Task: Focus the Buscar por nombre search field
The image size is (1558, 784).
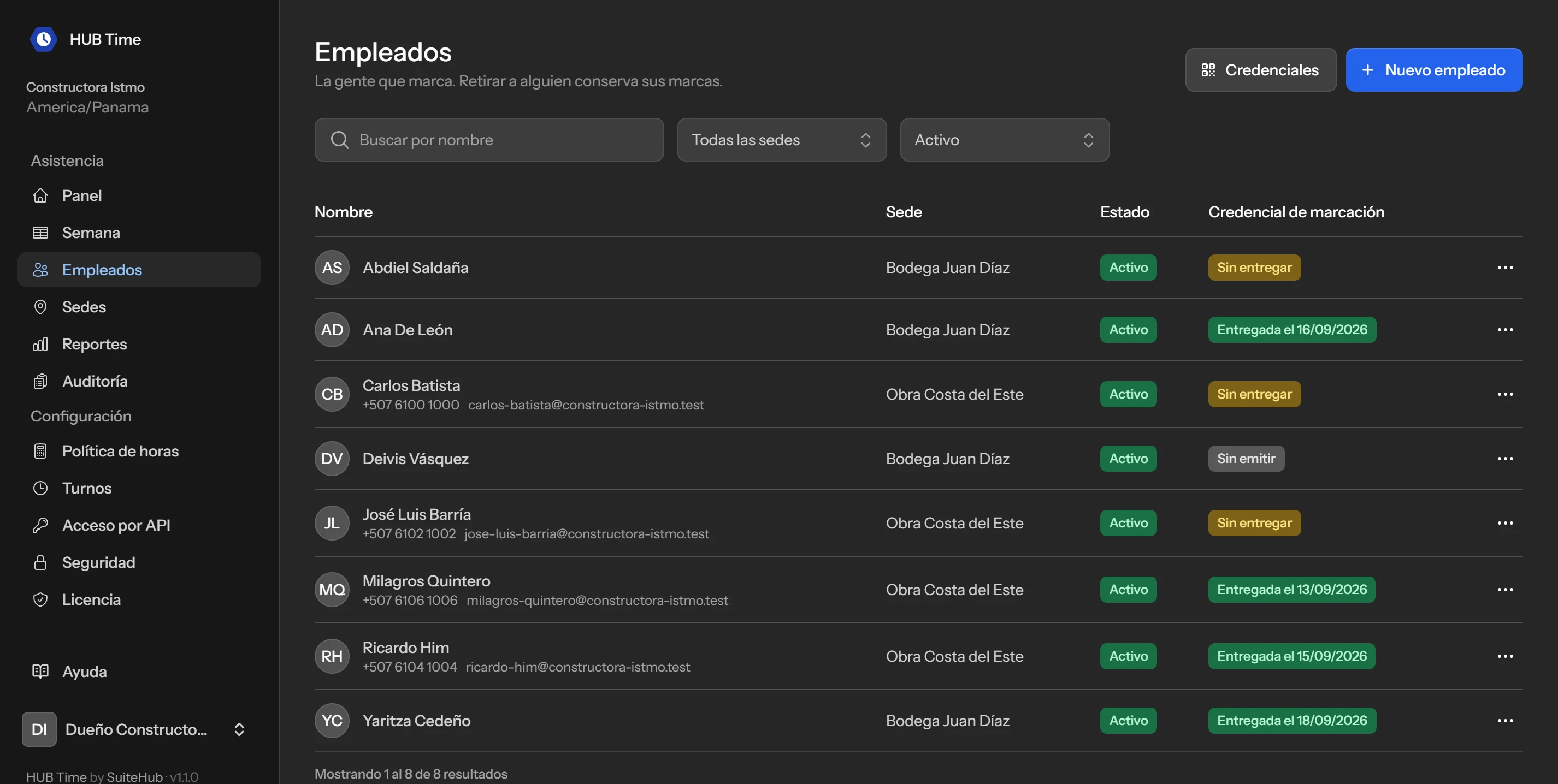Action: click(489, 140)
